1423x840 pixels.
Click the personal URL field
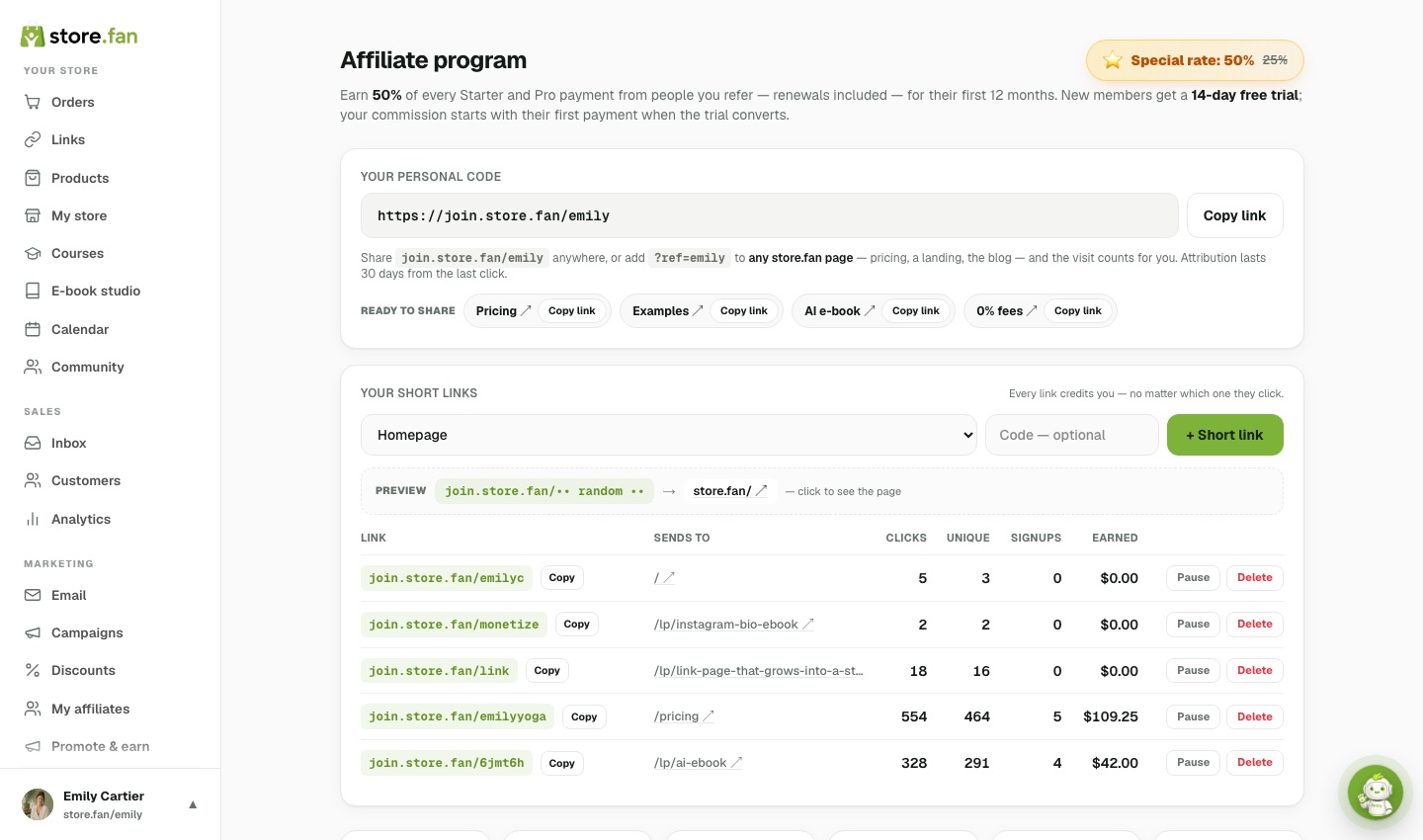(769, 215)
